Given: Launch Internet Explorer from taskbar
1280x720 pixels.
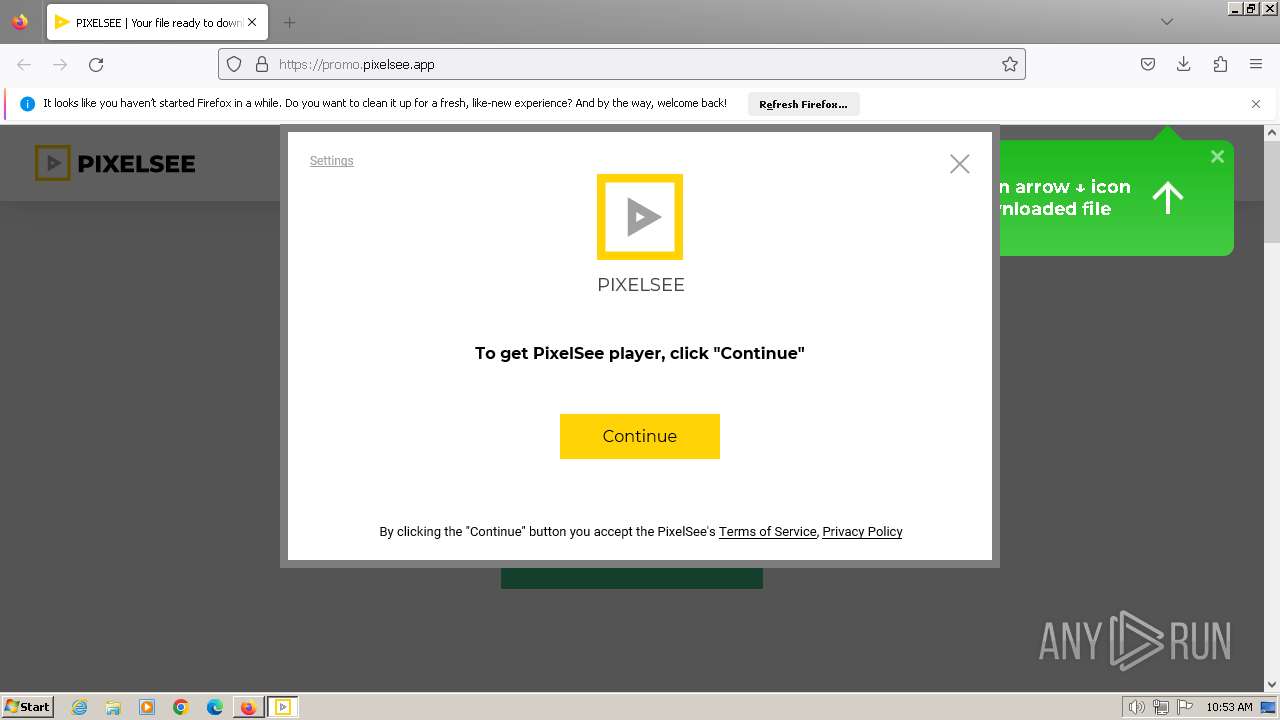Looking at the screenshot, I should tap(80, 707).
